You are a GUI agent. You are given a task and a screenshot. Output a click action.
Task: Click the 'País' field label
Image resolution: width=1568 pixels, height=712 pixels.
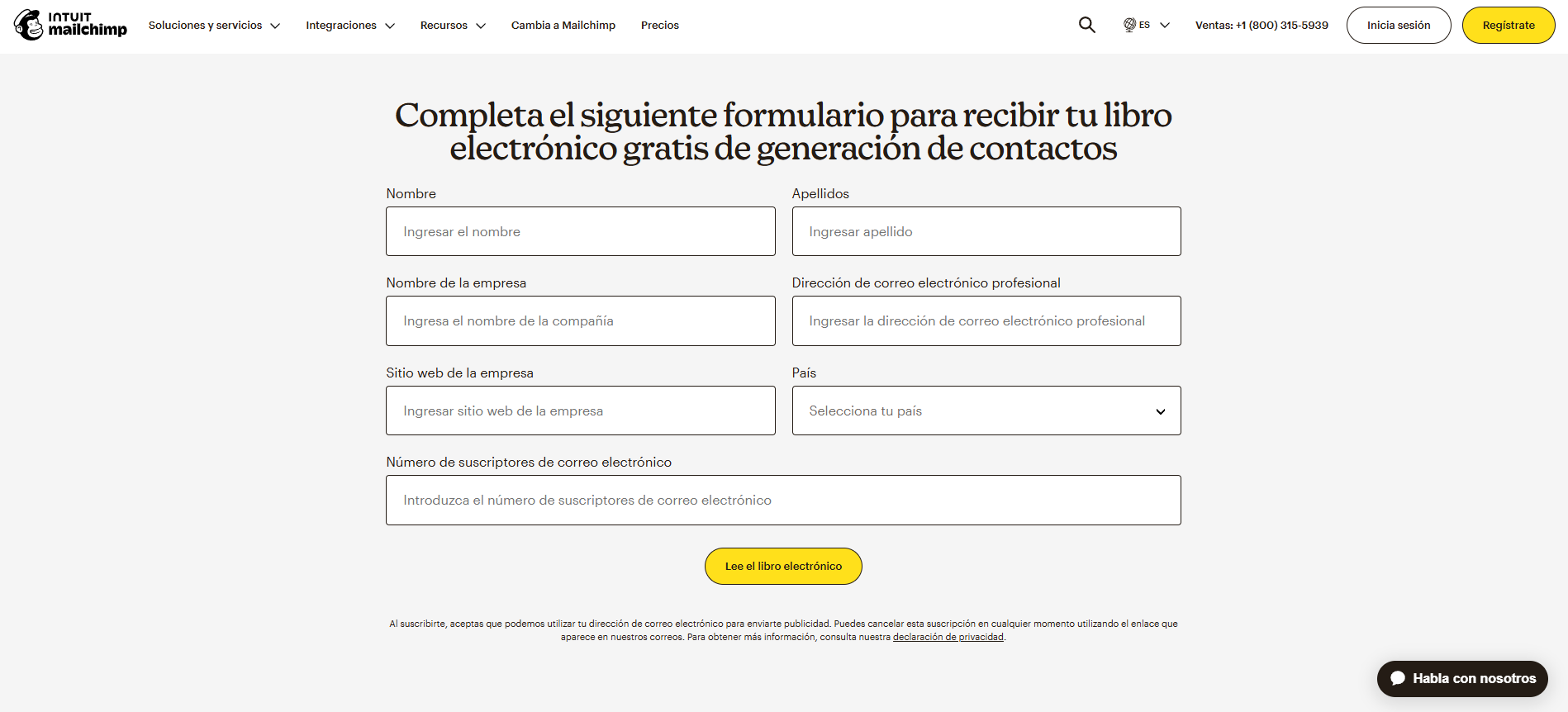[x=804, y=373]
